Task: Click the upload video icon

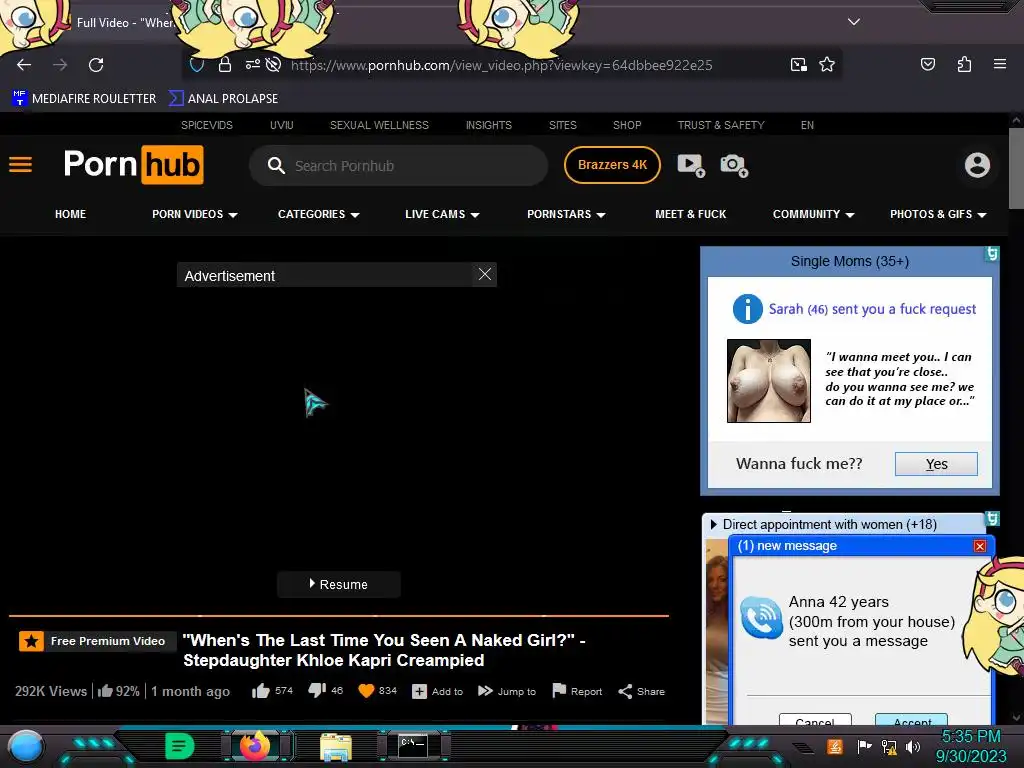Action: coord(691,165)
